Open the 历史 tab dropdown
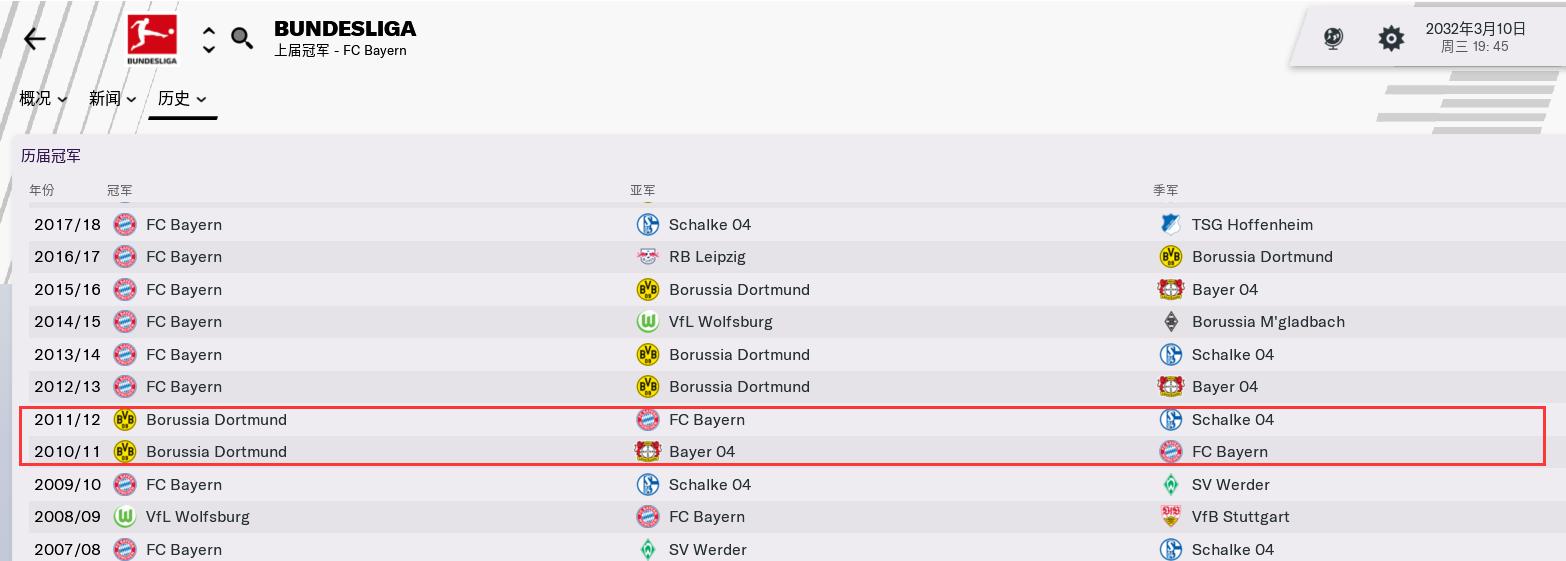The image size is (1566, 561). pyautogui.click(x=182, y=98)
